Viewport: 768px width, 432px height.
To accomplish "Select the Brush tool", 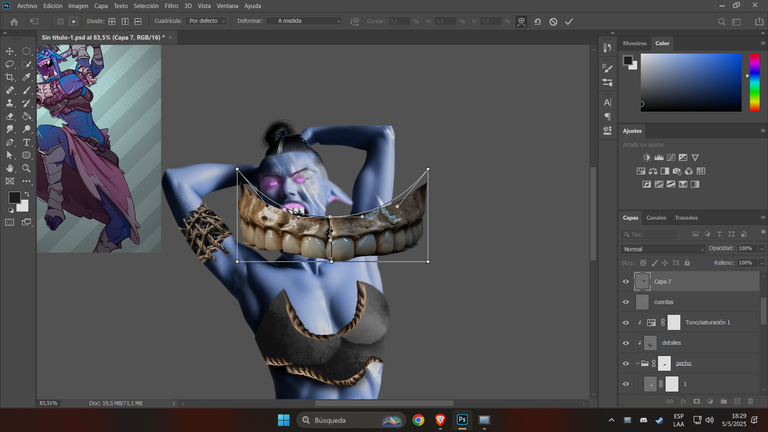I will point(26,90).
